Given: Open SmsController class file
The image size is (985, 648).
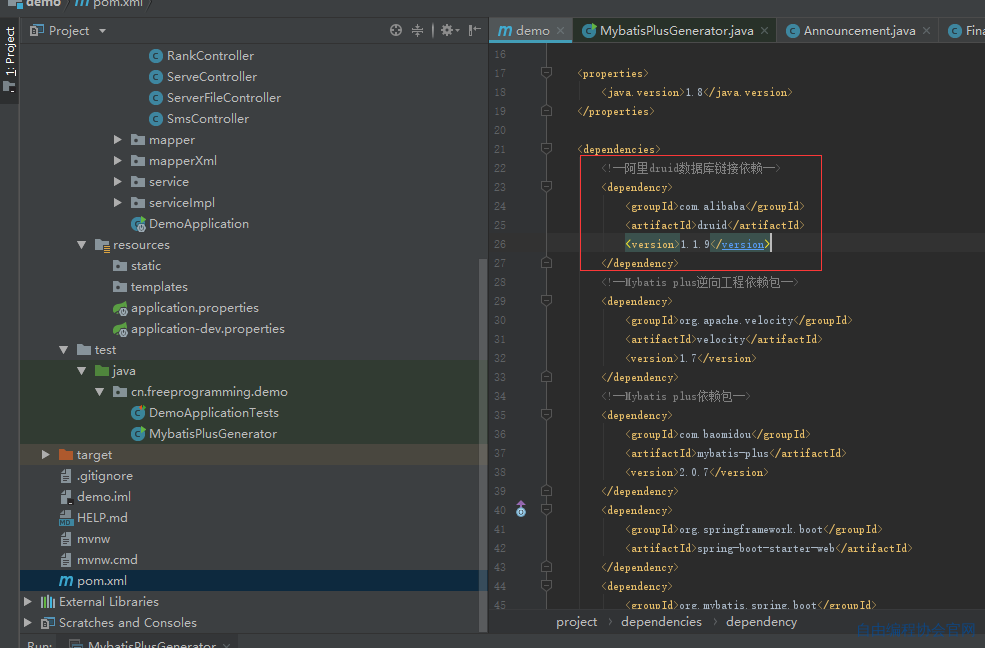Looking at the screenshot, I should (207, 119).
